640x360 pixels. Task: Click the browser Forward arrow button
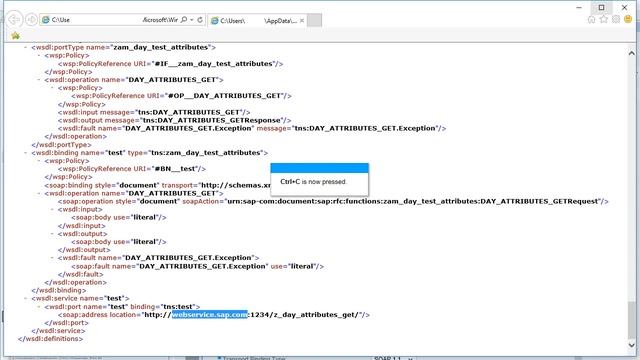point(31,20)
